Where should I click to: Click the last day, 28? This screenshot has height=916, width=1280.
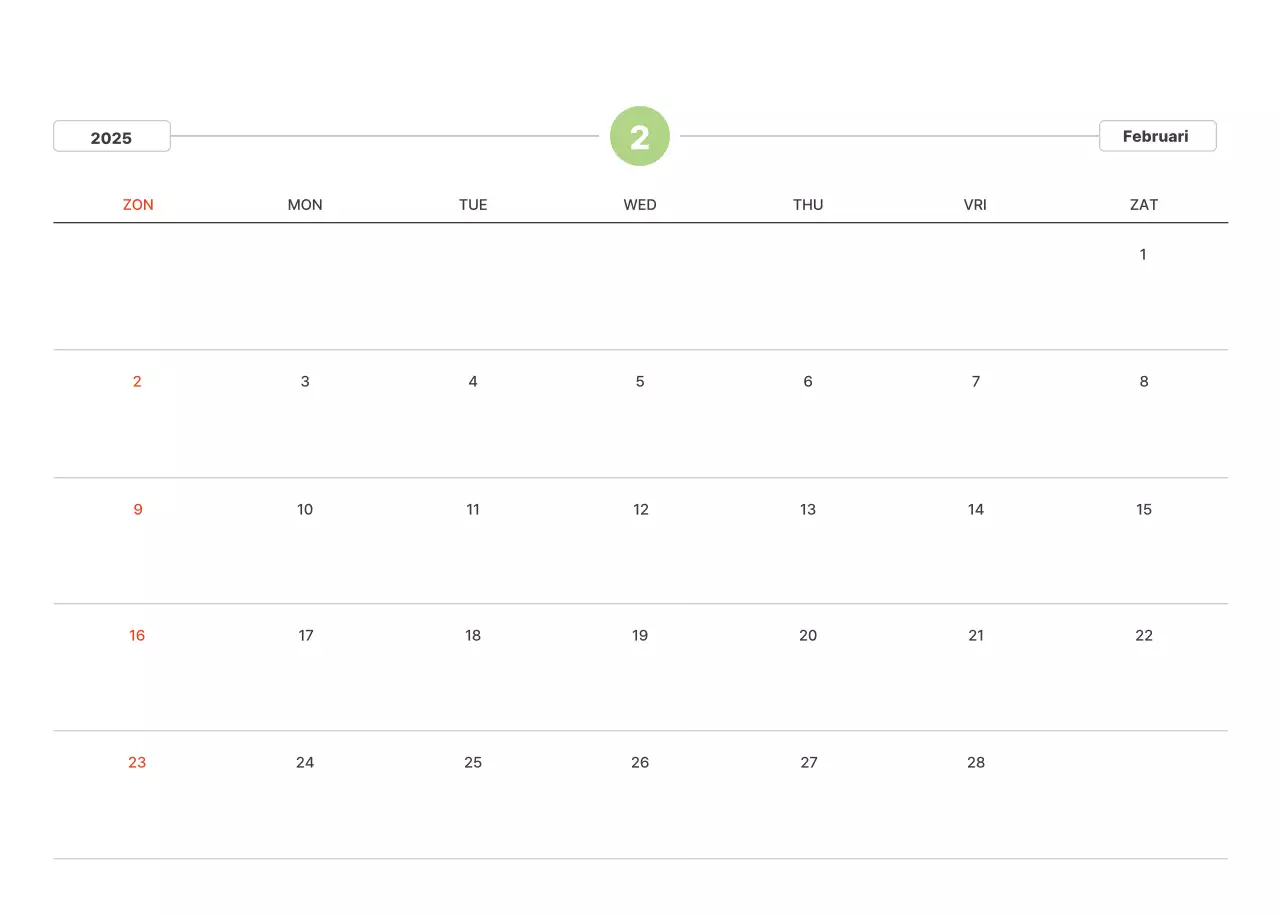[x=976, y=762]
